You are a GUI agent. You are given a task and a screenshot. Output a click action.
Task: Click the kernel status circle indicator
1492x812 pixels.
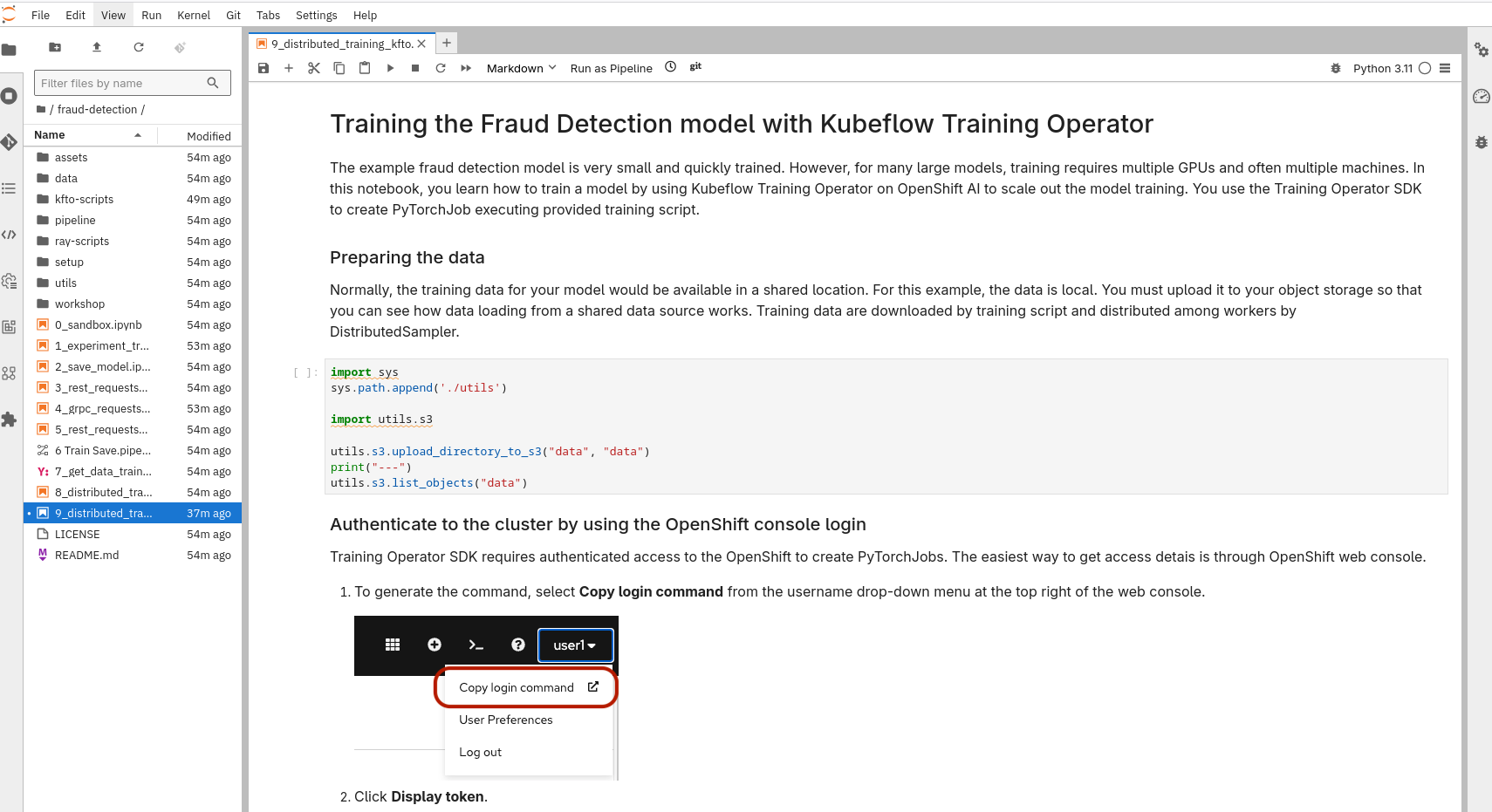pyautogui.click(x=1425, y=68)
